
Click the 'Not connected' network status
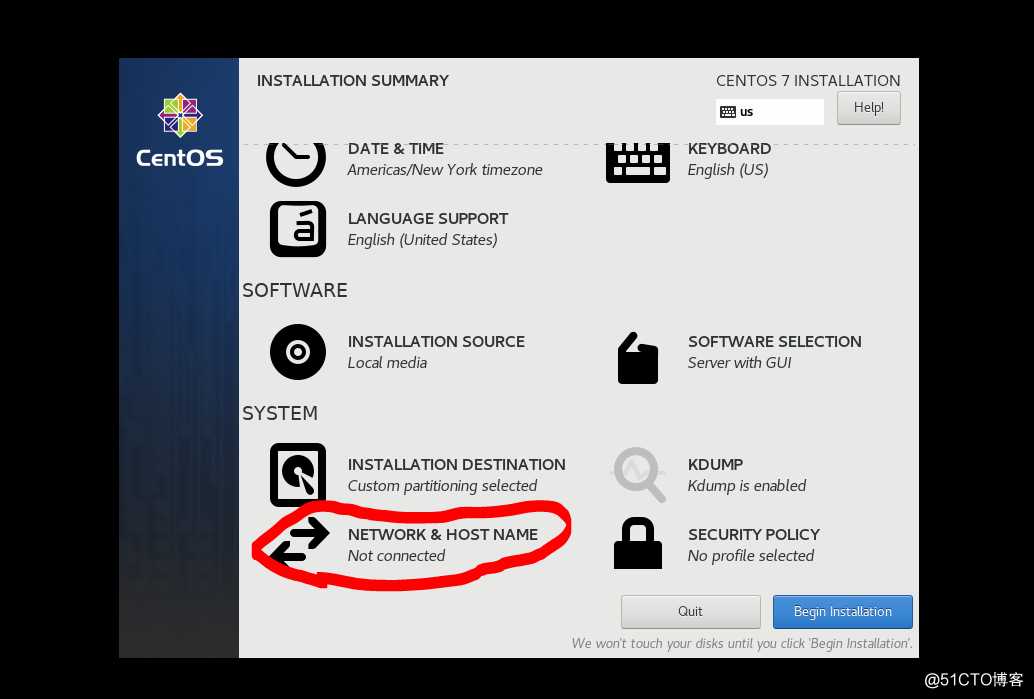tap(396, 556)
